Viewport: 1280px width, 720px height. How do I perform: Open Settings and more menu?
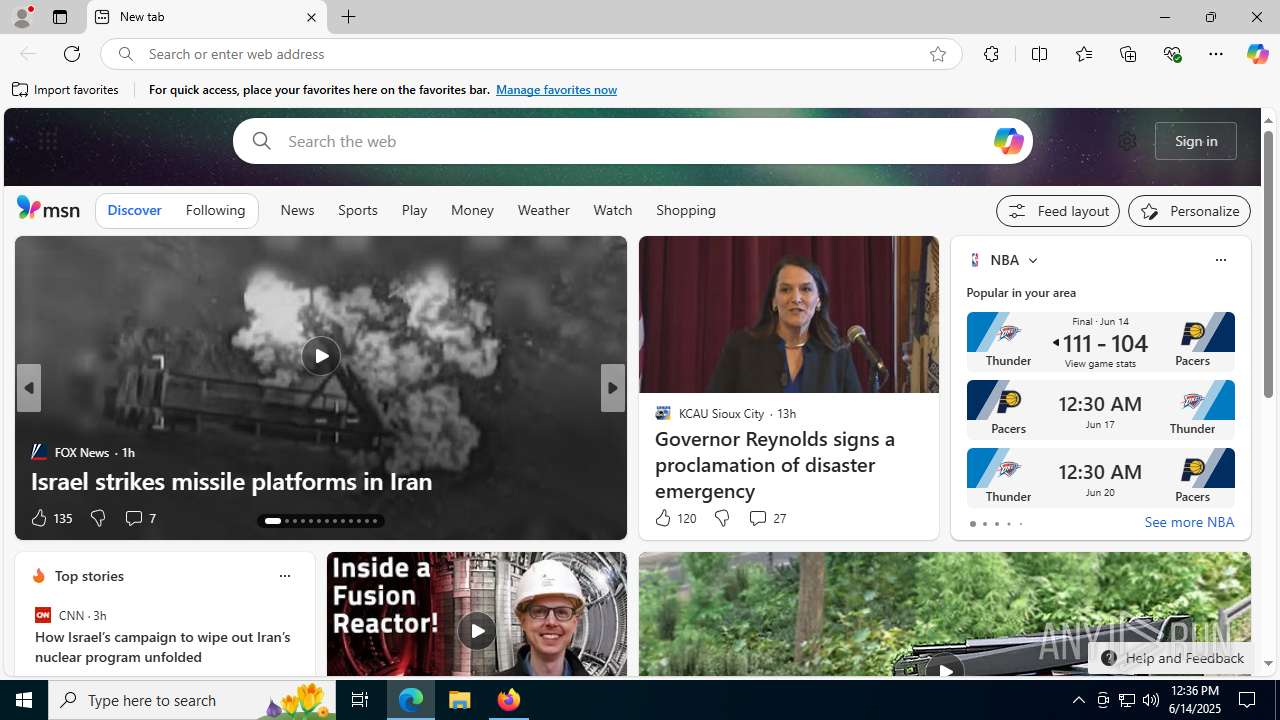pyautogui.click(x=1216, y=54)
